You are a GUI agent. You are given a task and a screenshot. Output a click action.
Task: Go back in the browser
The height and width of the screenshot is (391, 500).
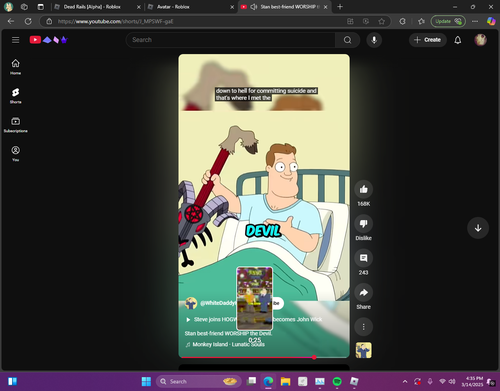coord(11,21)
